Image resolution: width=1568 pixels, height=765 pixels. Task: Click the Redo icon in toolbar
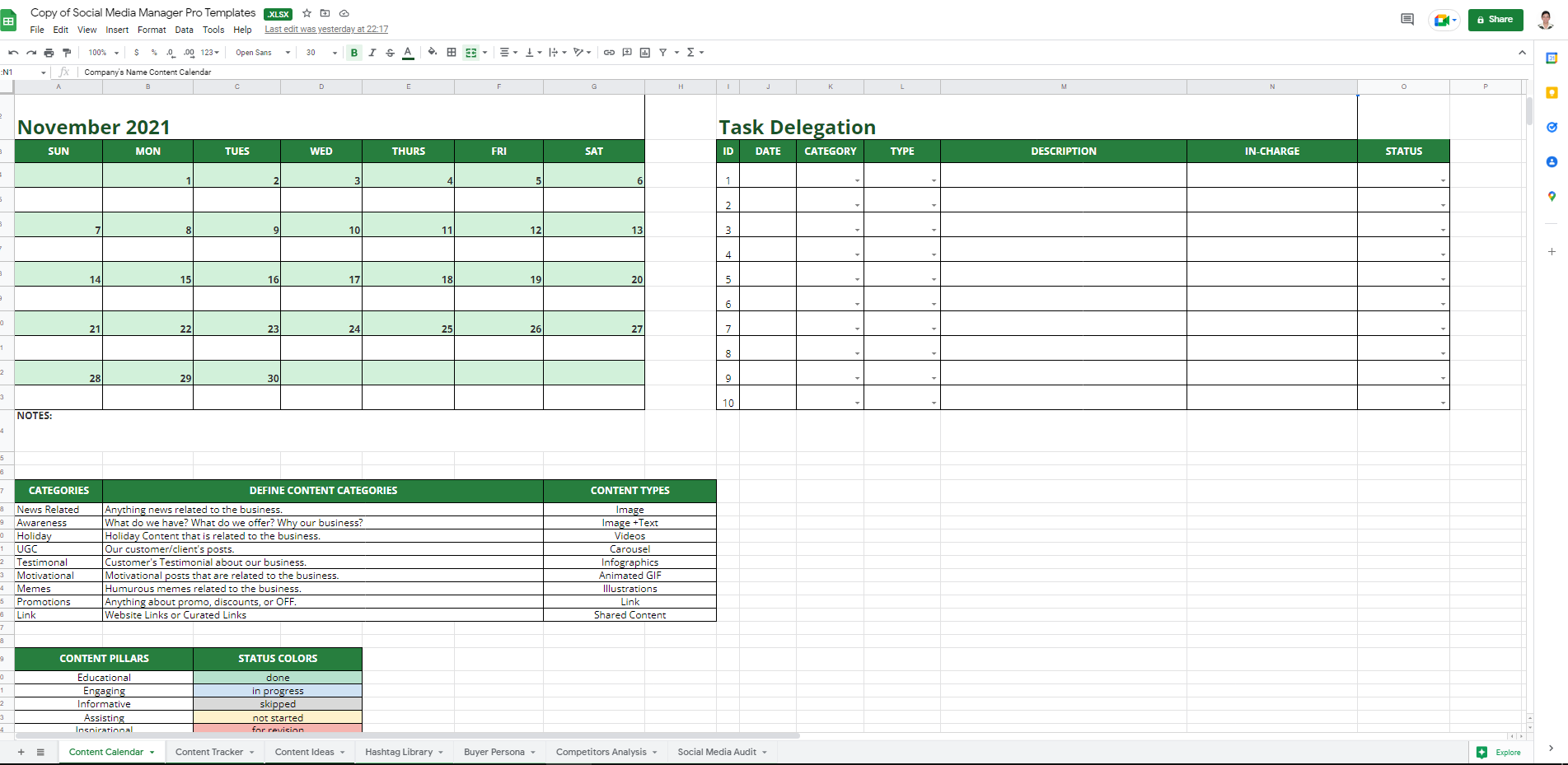pyautogui.click(x=31, y=53)
